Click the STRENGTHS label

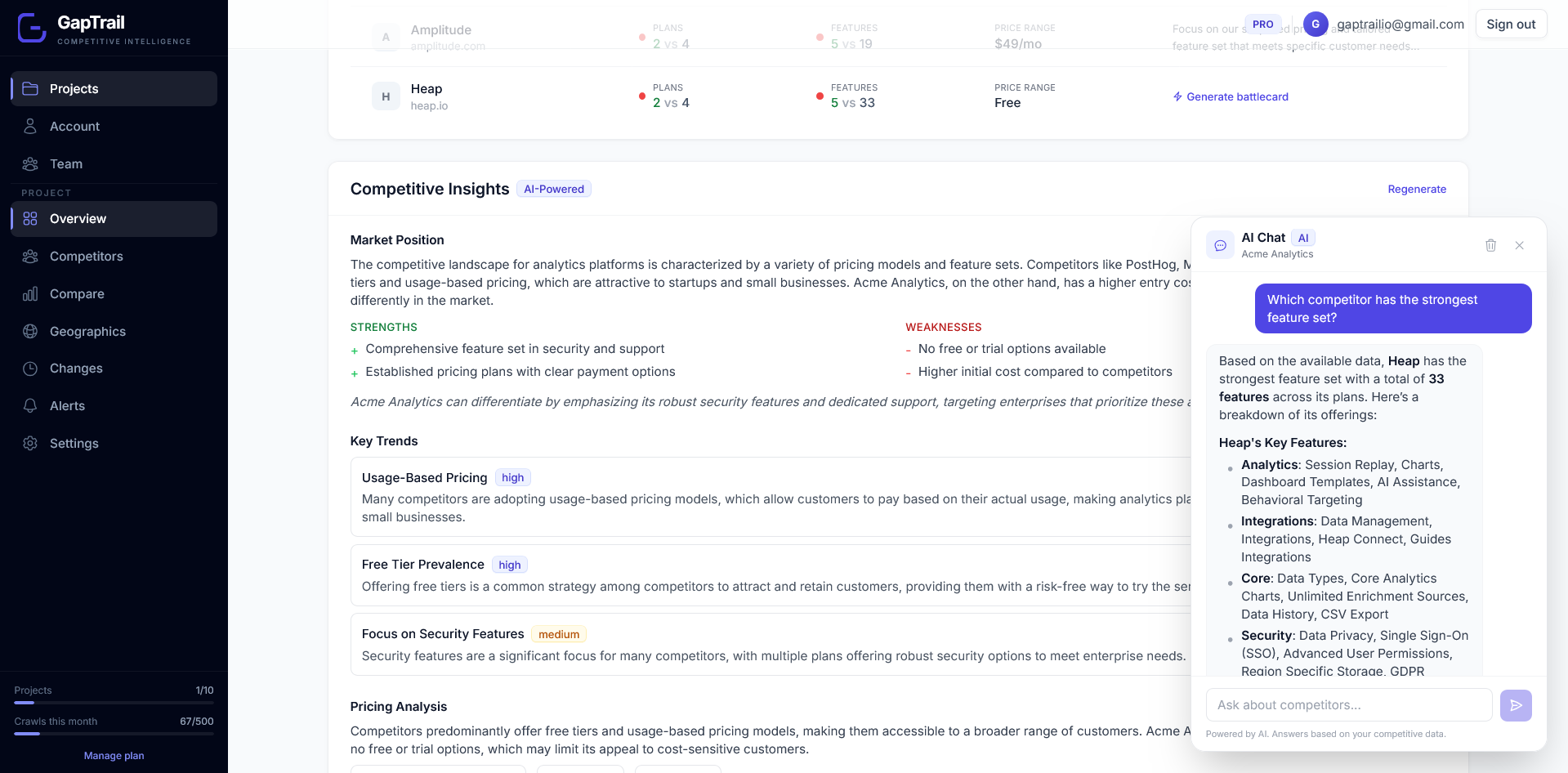[x=384, y=327]
